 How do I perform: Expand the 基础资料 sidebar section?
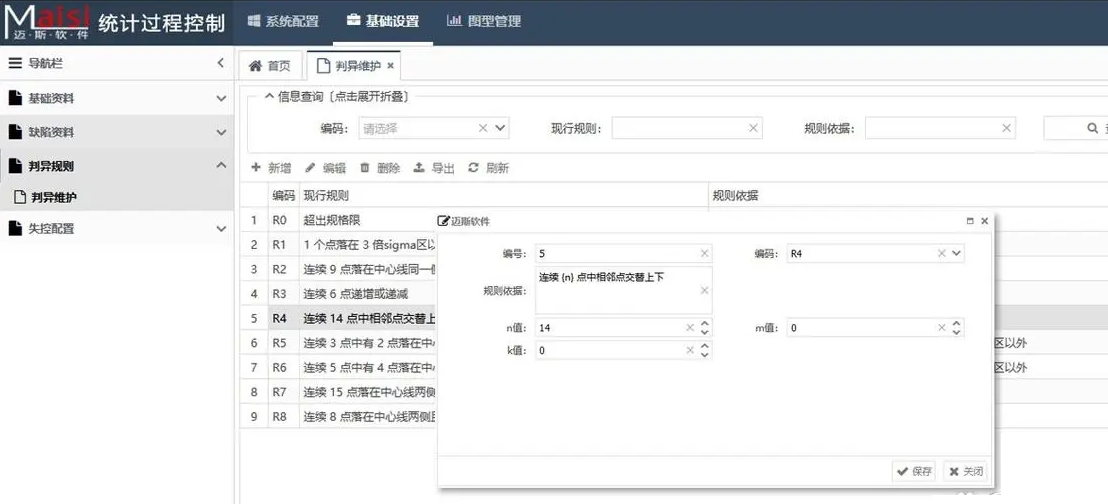(x=117, y=98)
